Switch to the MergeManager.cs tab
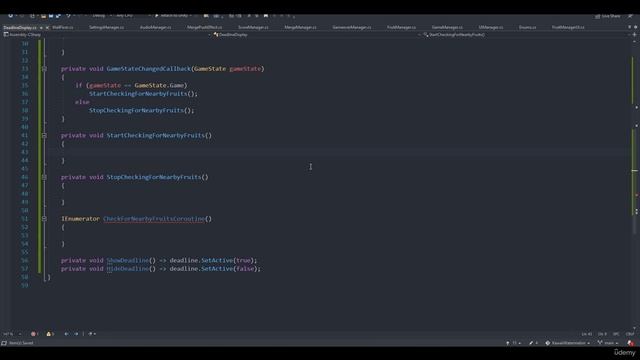Image resolution: width=640 pixels, height=360 pixels. pyautogui.click(x=300, y=27)
